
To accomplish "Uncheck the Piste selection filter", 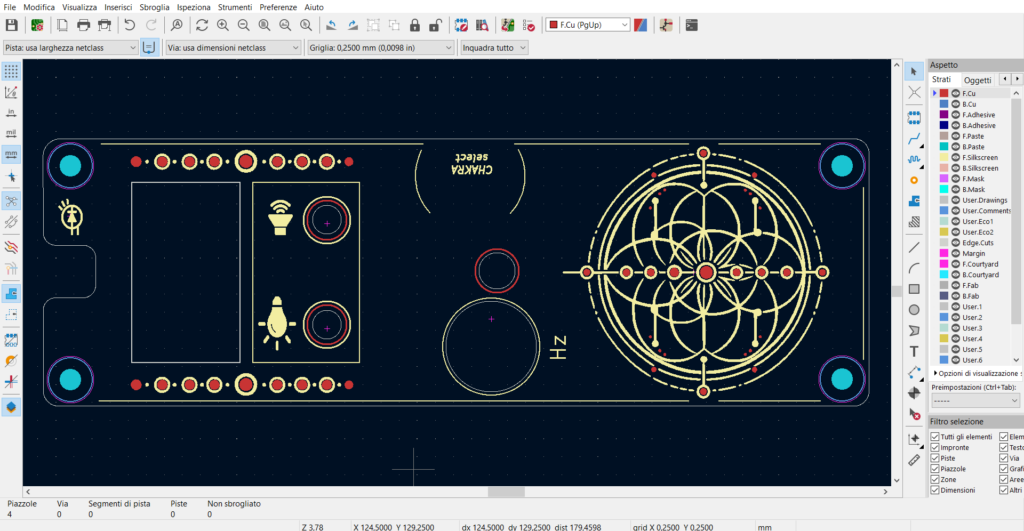I will 935,458.
